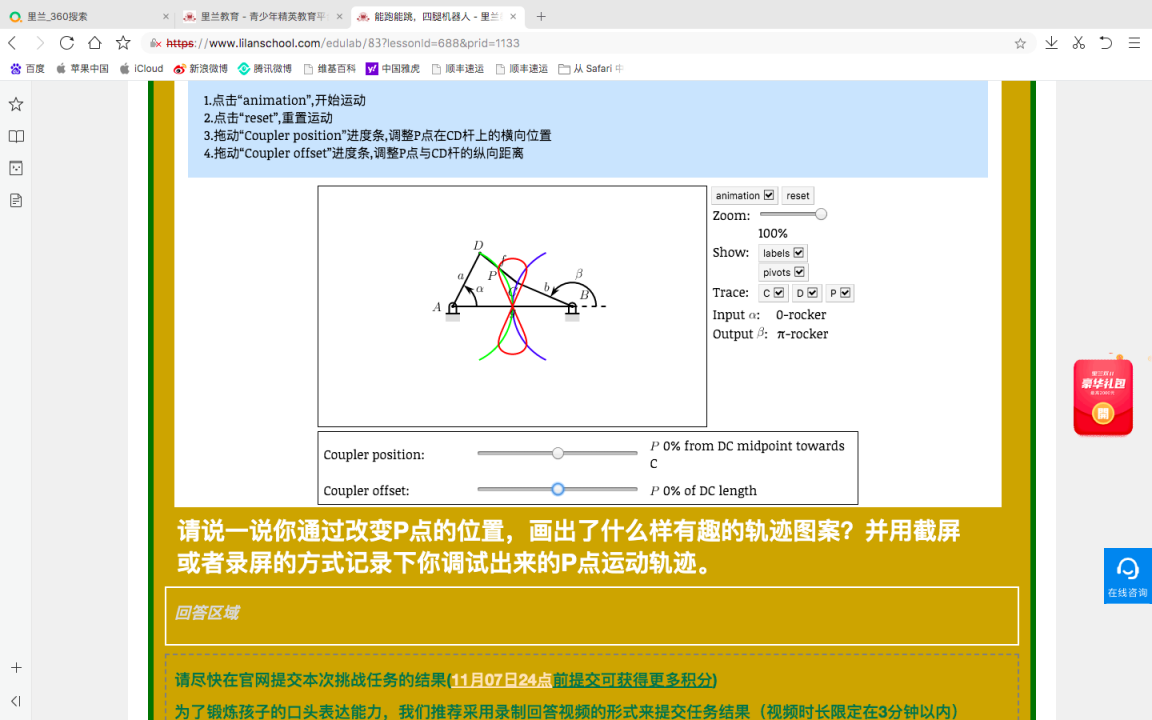Open the 苹果中国 bookmark
Viewport: 1152px width, 720px height.
click(82, 68)
